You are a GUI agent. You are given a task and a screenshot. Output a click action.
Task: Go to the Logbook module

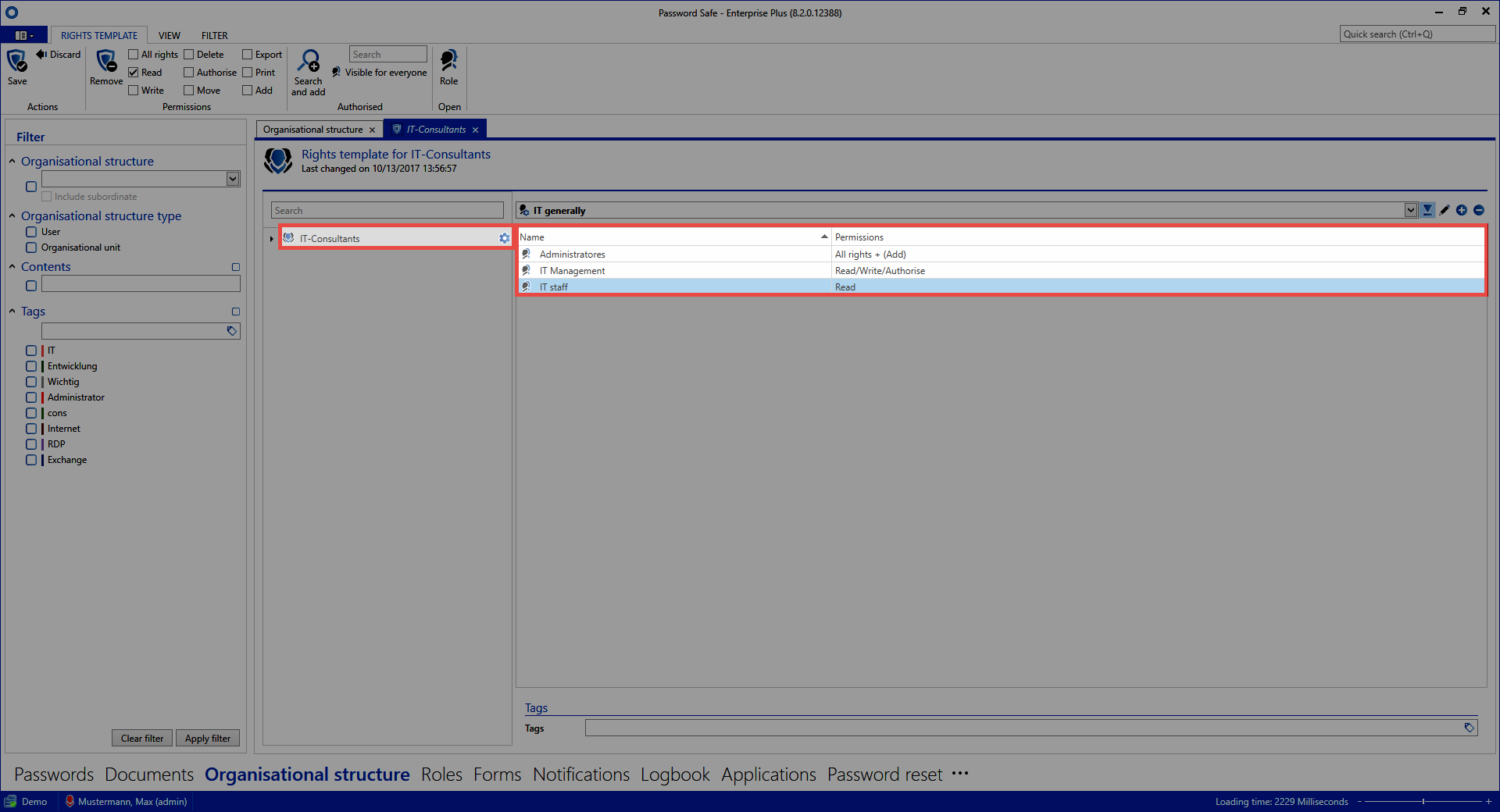pos(675,775)
